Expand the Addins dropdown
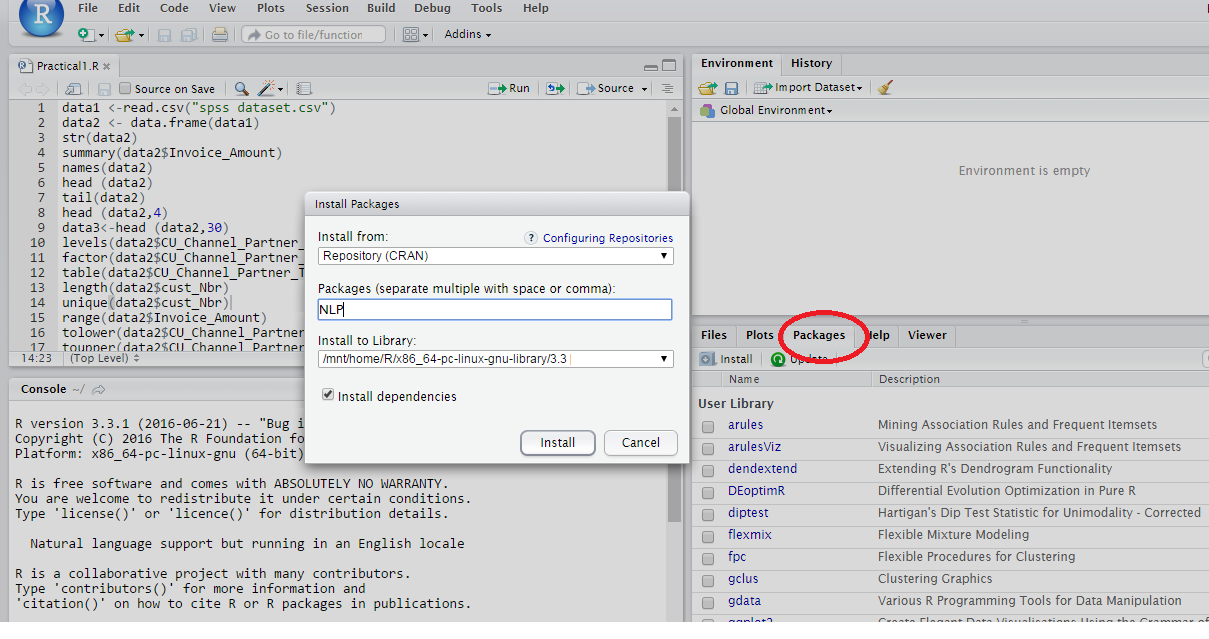This screenshot has width=1209, height=639. [x=466, y=34]
